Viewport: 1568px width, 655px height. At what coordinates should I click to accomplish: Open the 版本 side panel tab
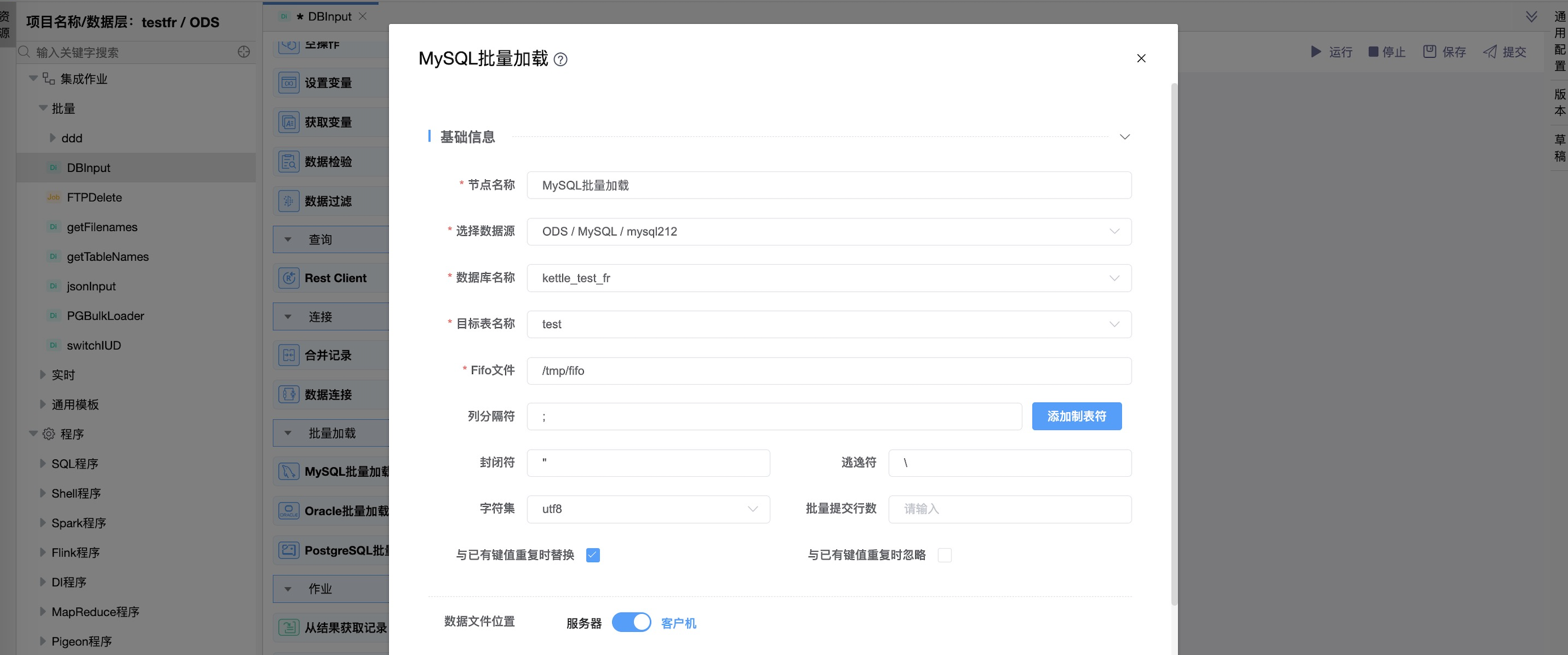click(1560, 102)
